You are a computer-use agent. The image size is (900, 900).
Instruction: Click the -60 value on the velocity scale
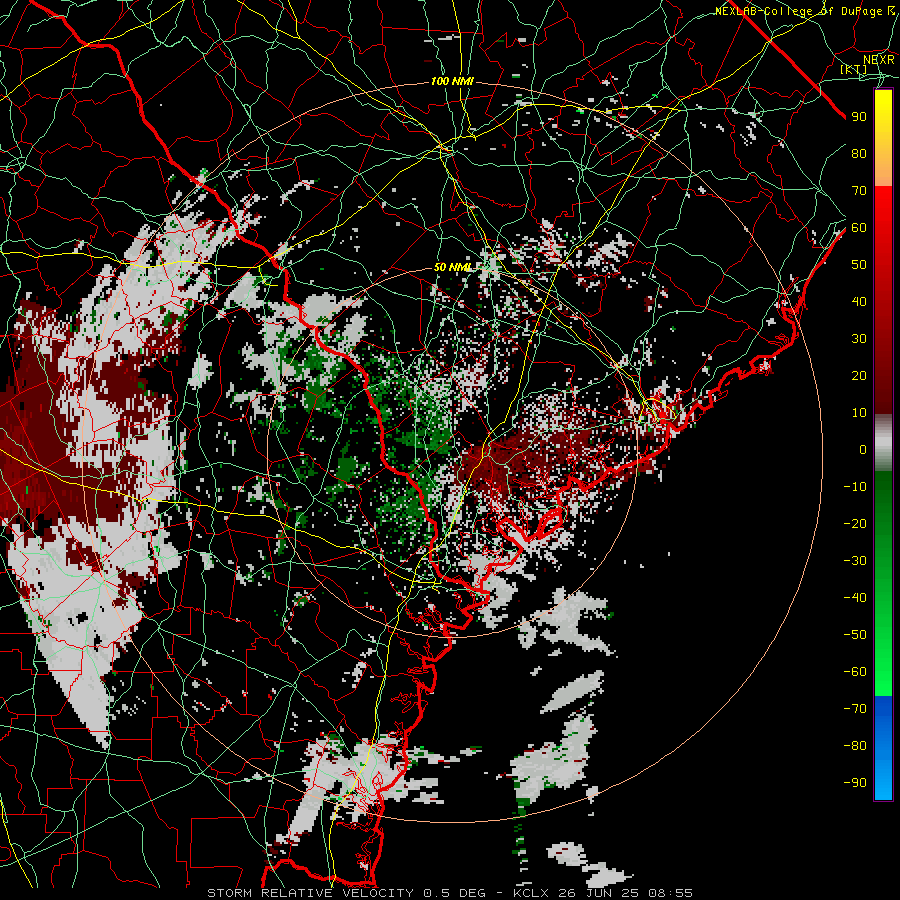coord(855,672)
